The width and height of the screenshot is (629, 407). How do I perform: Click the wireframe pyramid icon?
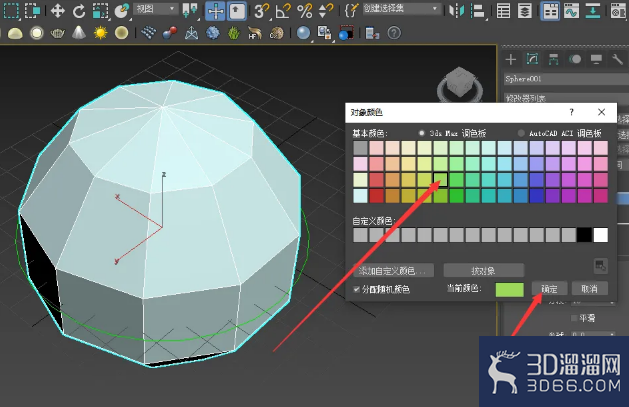click(191, 33)
